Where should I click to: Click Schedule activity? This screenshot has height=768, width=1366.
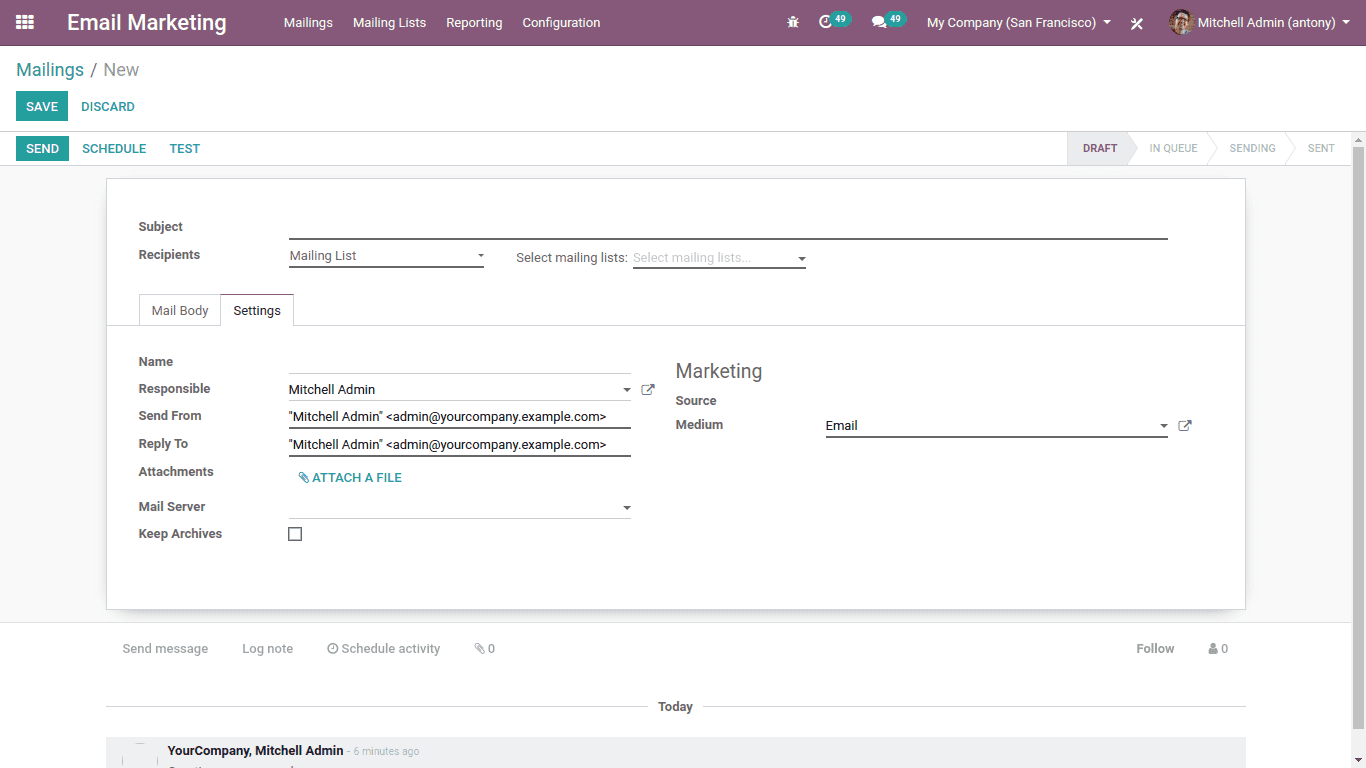click(384, 649)
